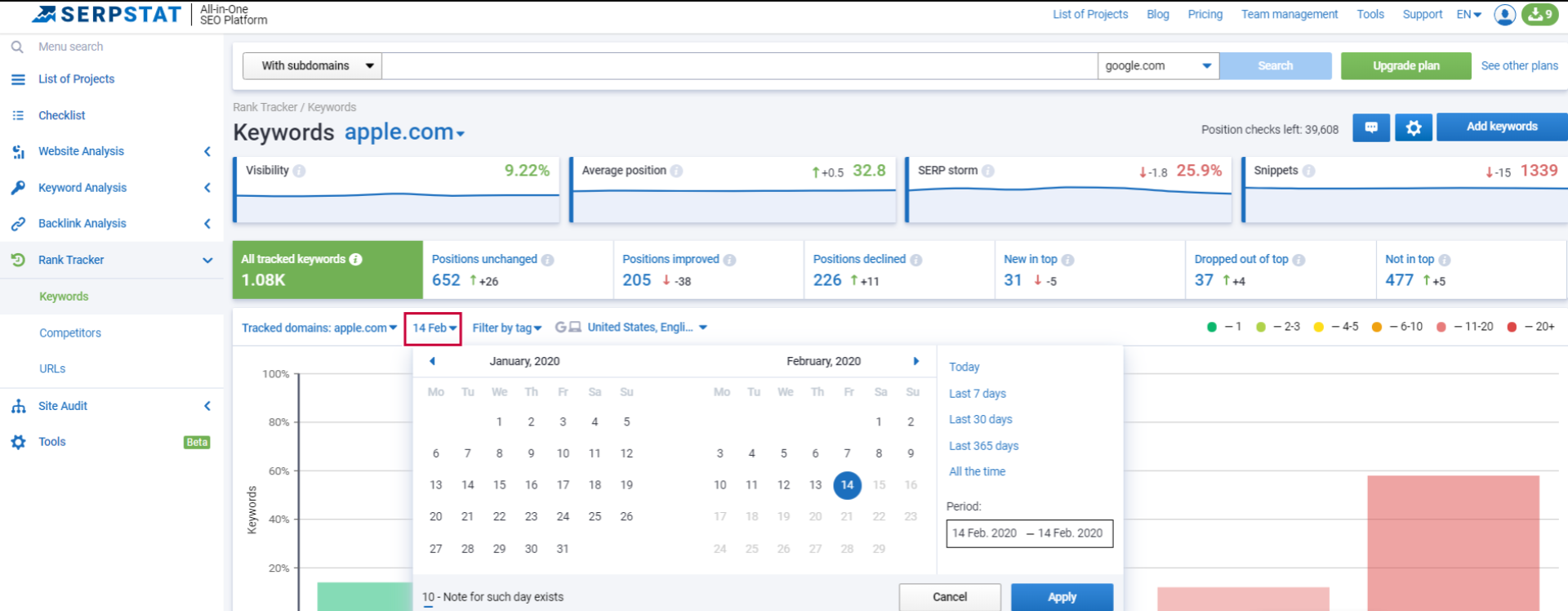This screenshot has height=611, width=1568.
Task: Click the Upgrade plan button
Action: pos(1405,66)
